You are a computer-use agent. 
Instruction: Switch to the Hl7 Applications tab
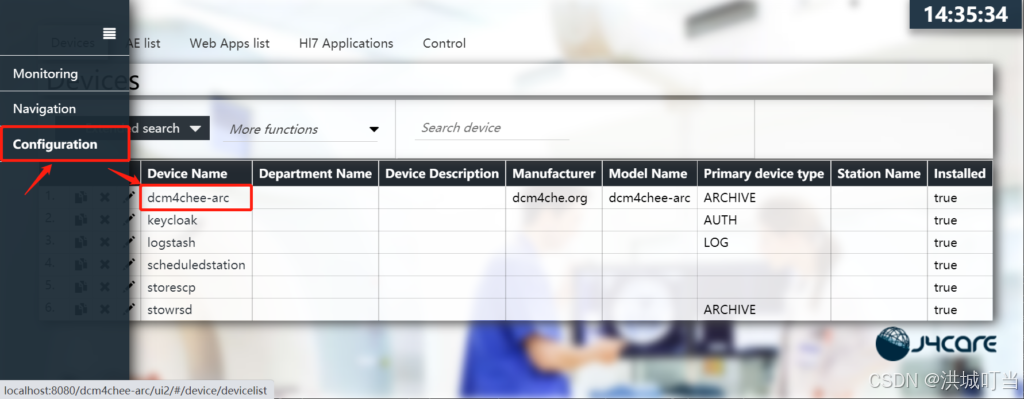click(346, 43)
